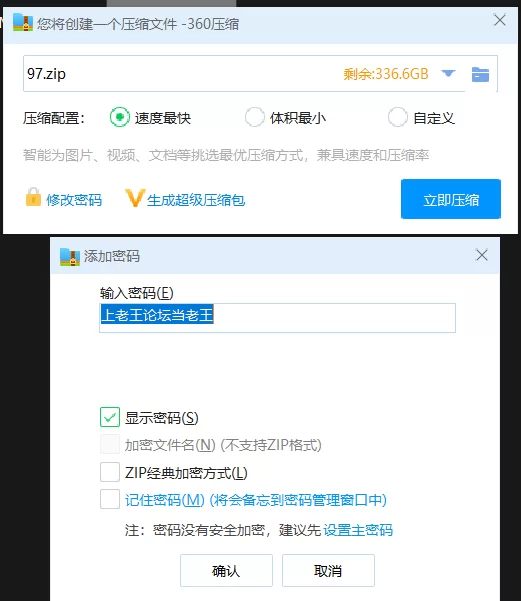
Task: Confirm password with 确认 button
Action: tap(226, 571)
